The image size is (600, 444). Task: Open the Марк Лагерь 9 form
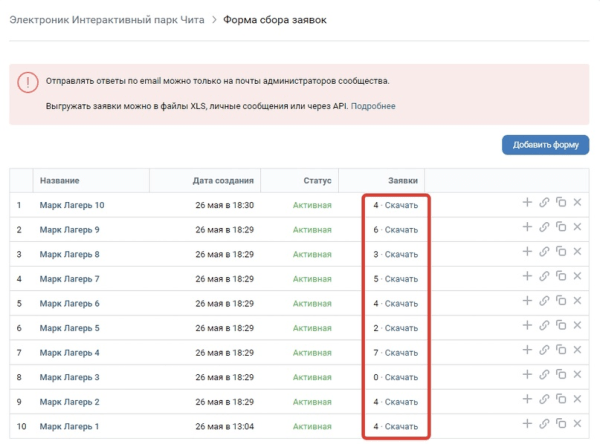tap(70, 229)
